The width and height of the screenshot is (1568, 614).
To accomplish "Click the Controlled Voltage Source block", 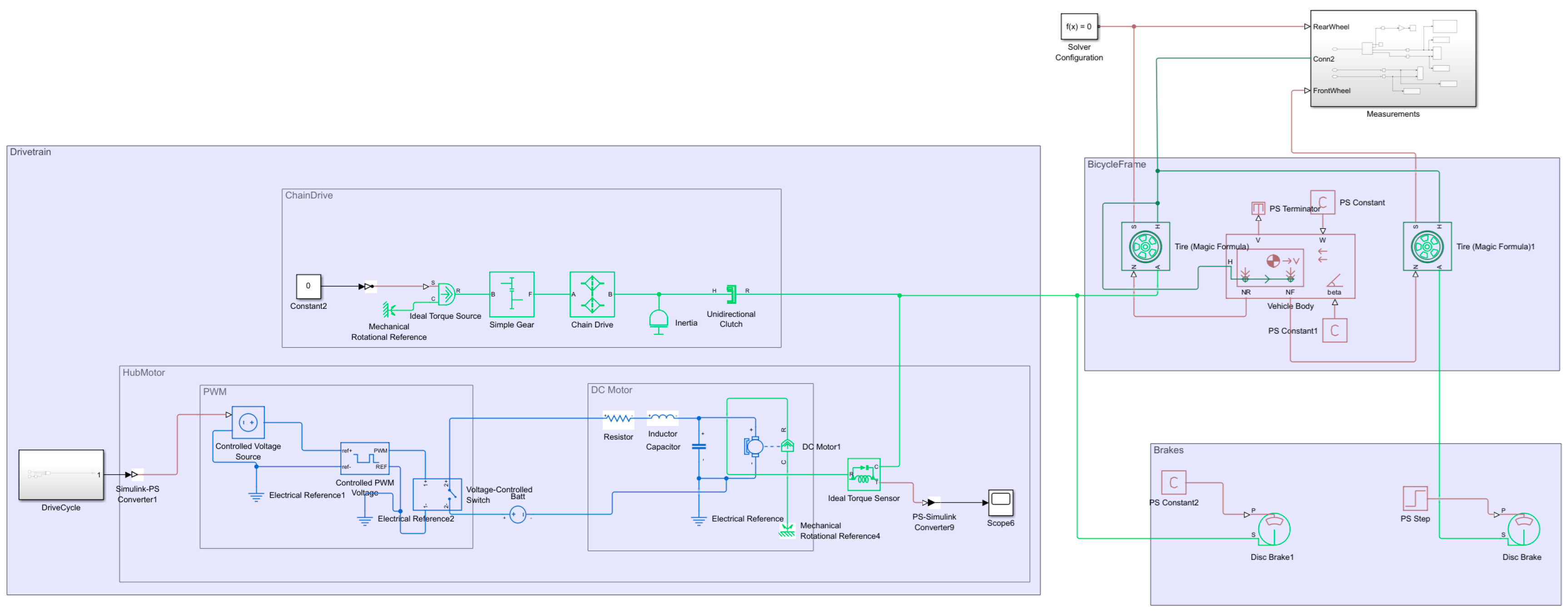I will click(x=248, y=422).
